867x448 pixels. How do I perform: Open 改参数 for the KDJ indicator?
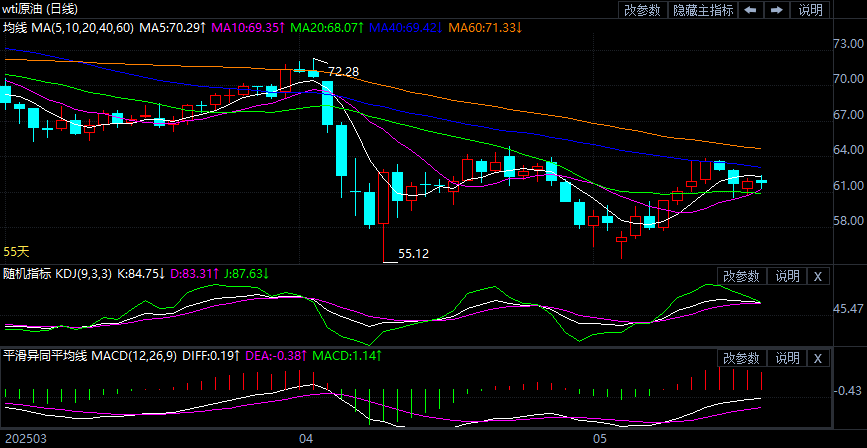[742, 276]
